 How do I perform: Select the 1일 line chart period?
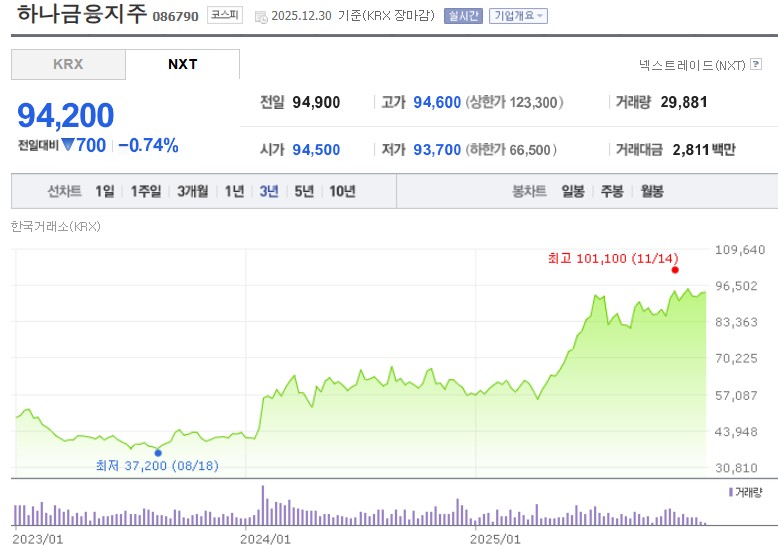pyautogui.click(x=105, y=191)
